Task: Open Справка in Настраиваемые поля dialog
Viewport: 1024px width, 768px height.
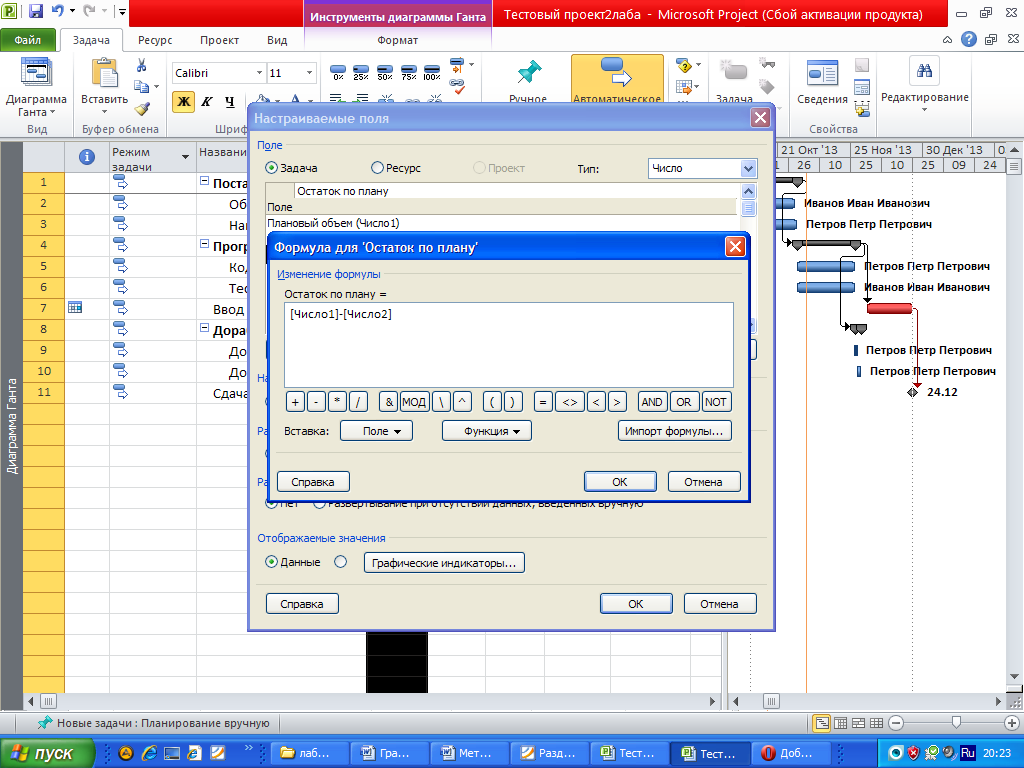Action: tap(302, 603)
